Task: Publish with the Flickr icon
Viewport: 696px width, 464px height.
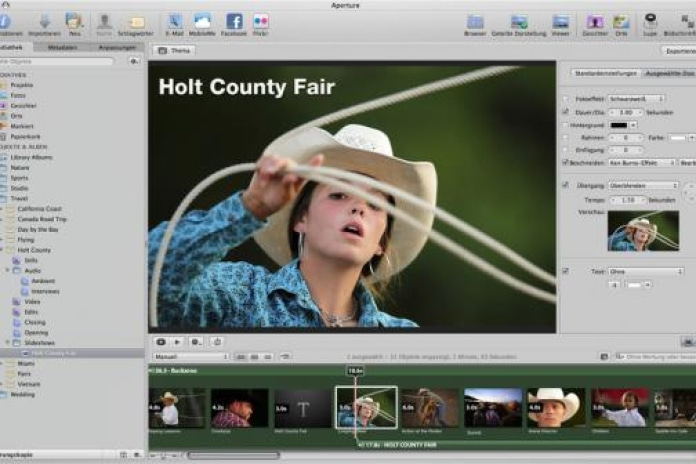Action: (x=261, y=21)
